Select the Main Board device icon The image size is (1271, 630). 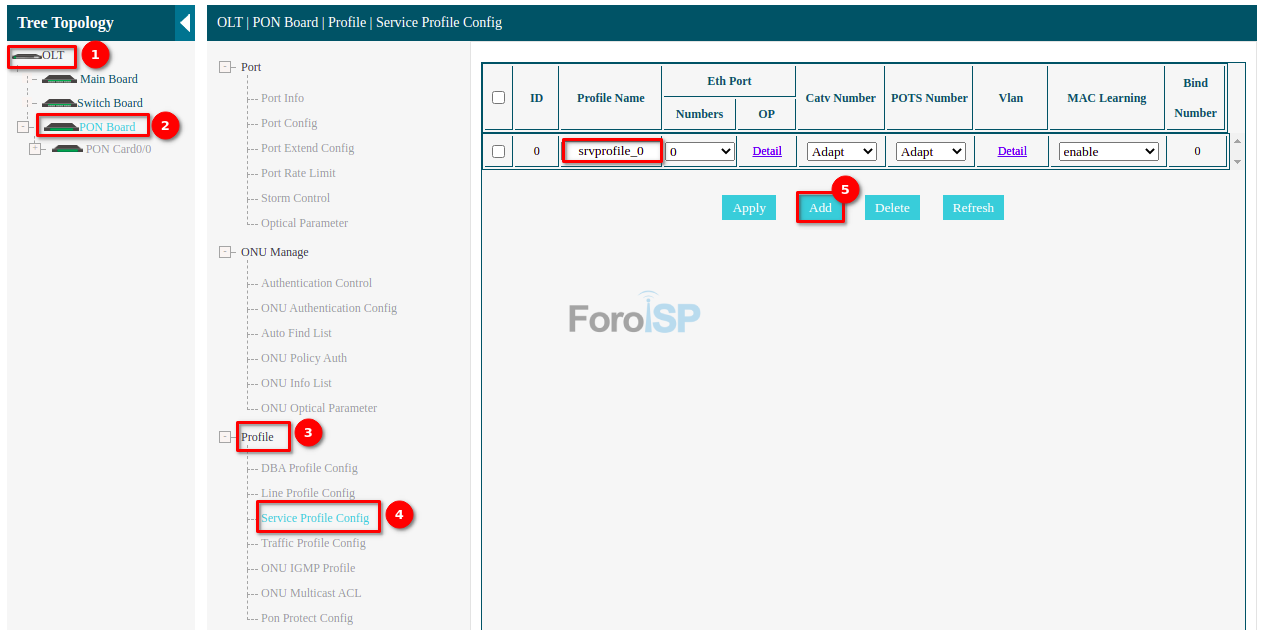[60, 79]
